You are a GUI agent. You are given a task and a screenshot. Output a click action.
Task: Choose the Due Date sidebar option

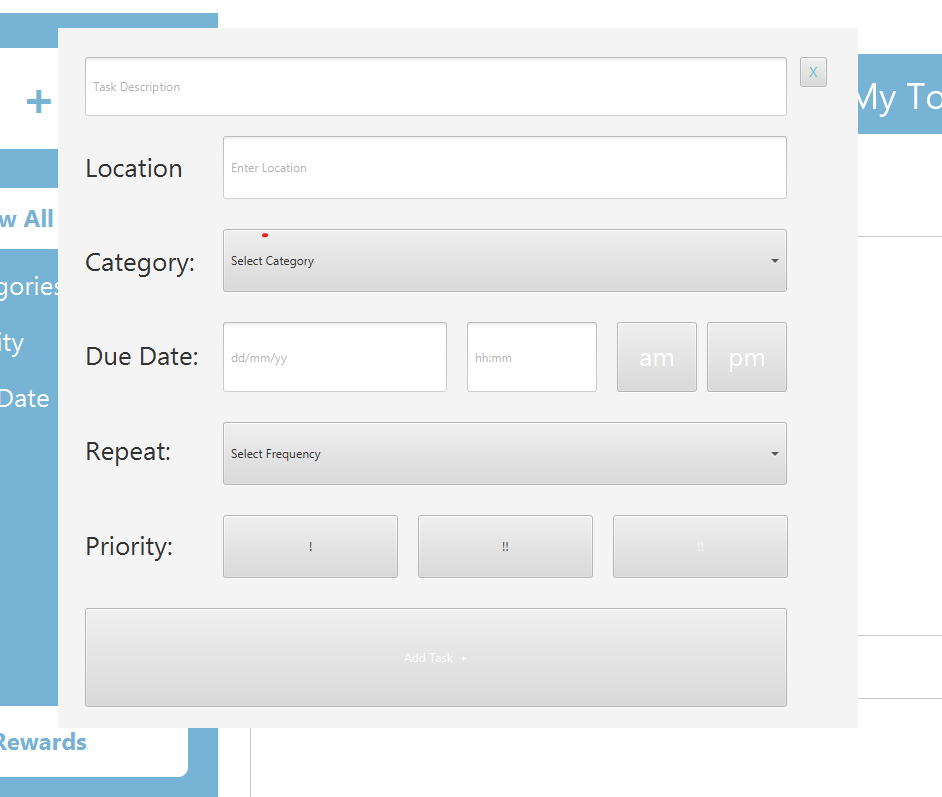[x=24, y=398]
